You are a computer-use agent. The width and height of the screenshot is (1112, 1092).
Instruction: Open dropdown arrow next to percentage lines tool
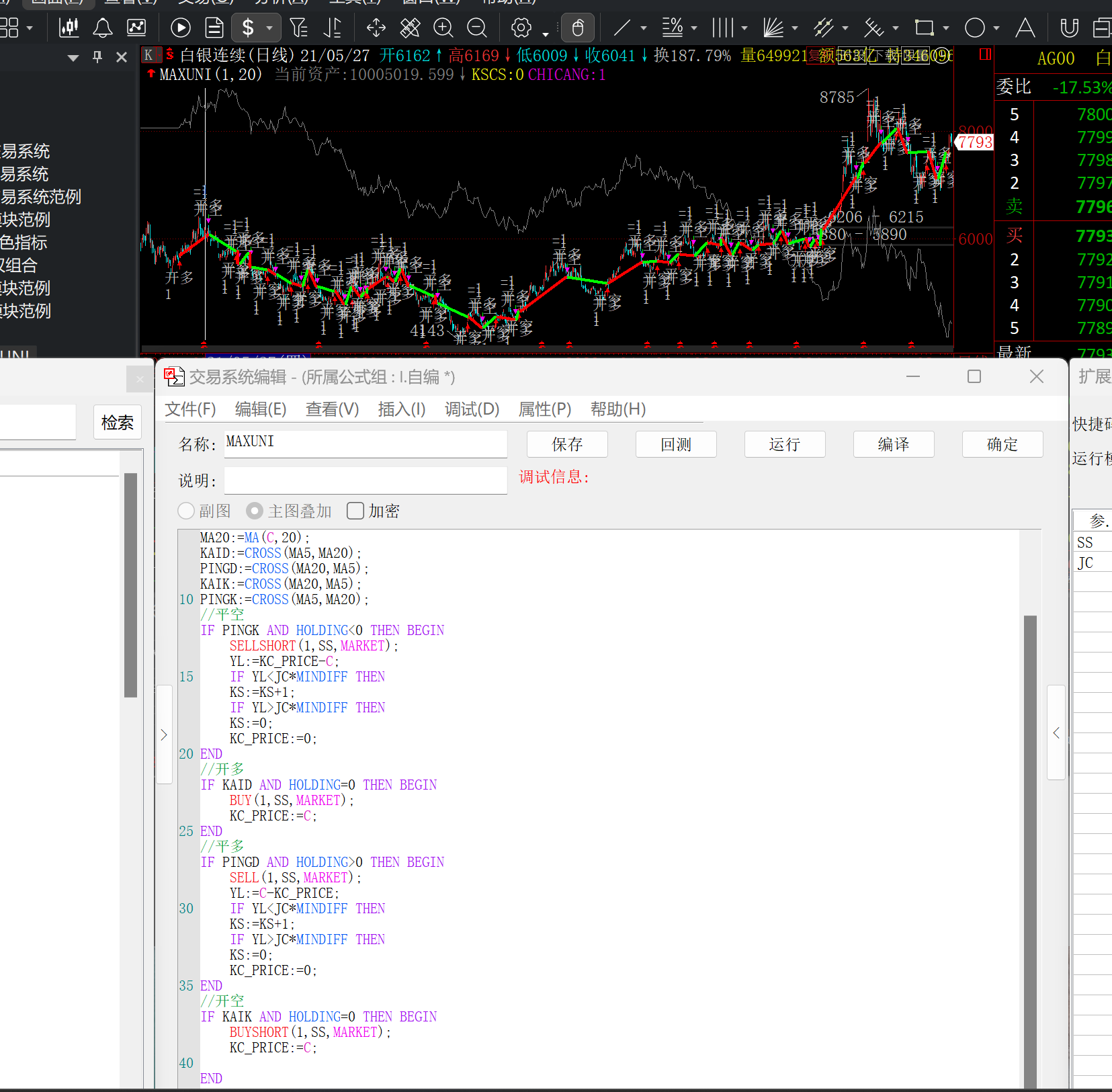coord(694,28)
